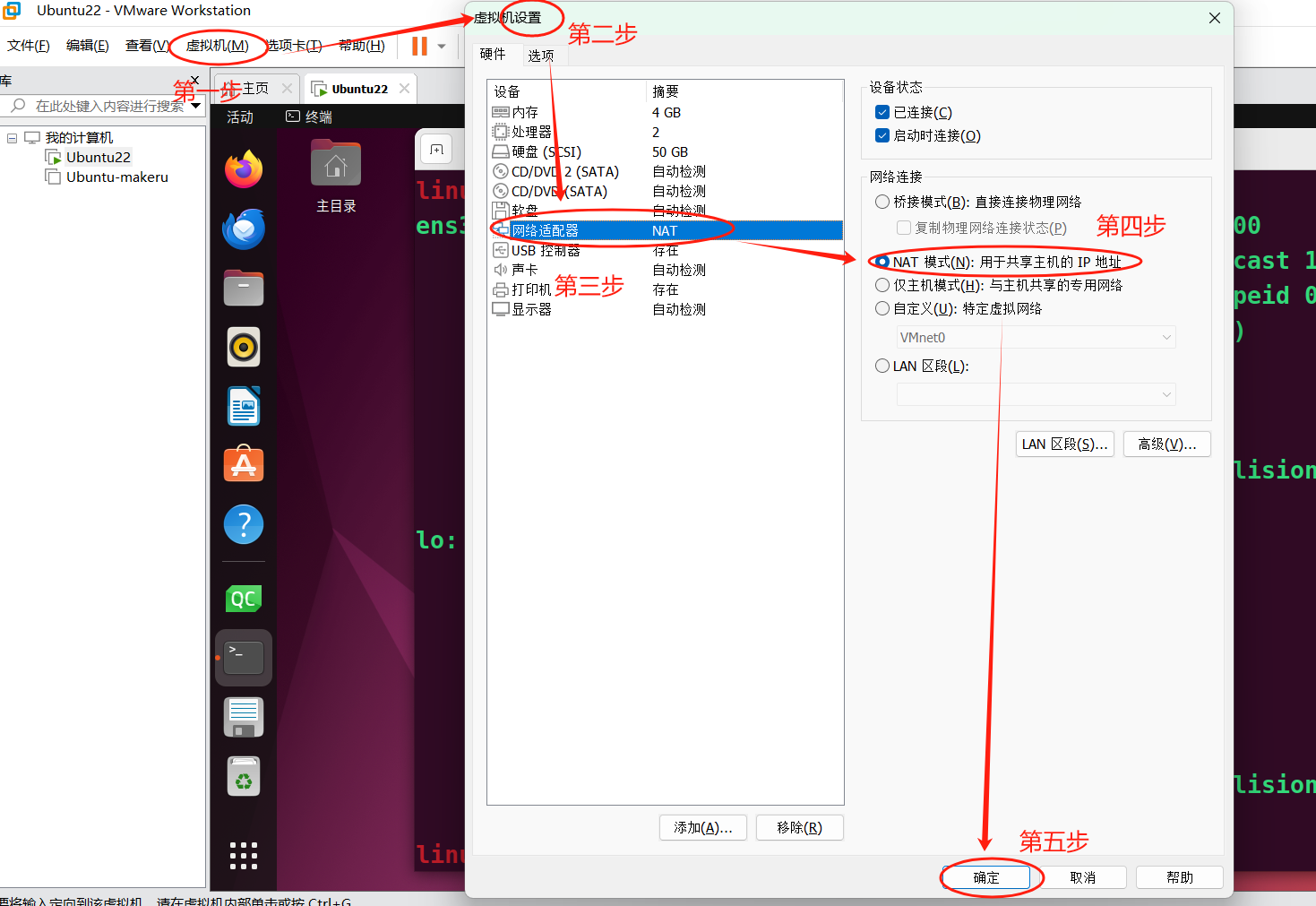Screen dimensions: 1316x906
Task: Open the VMnet0 dropdown
Action: 1036,337
